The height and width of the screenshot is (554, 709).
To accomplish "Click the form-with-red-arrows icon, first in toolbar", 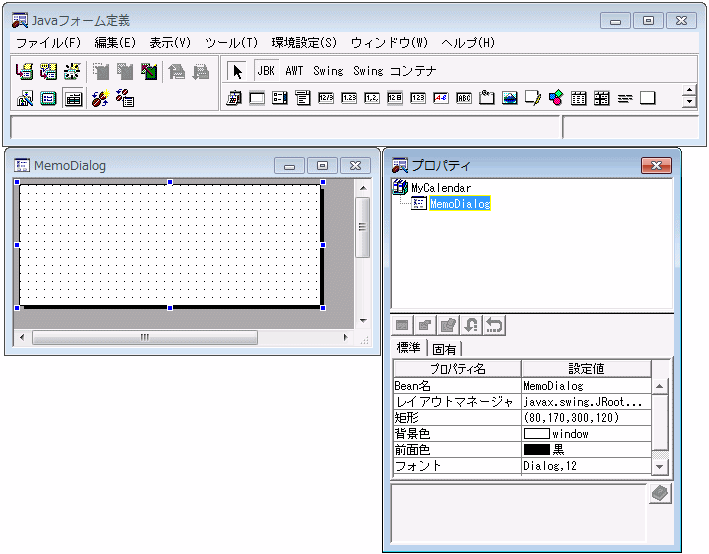I will [24, 72].
